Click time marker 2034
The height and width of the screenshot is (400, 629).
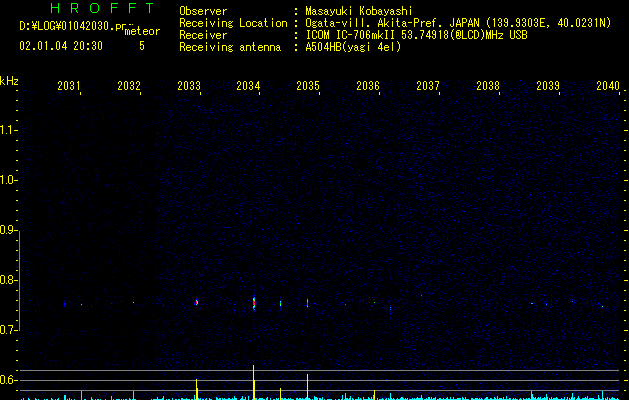click(x=248, y=86)
